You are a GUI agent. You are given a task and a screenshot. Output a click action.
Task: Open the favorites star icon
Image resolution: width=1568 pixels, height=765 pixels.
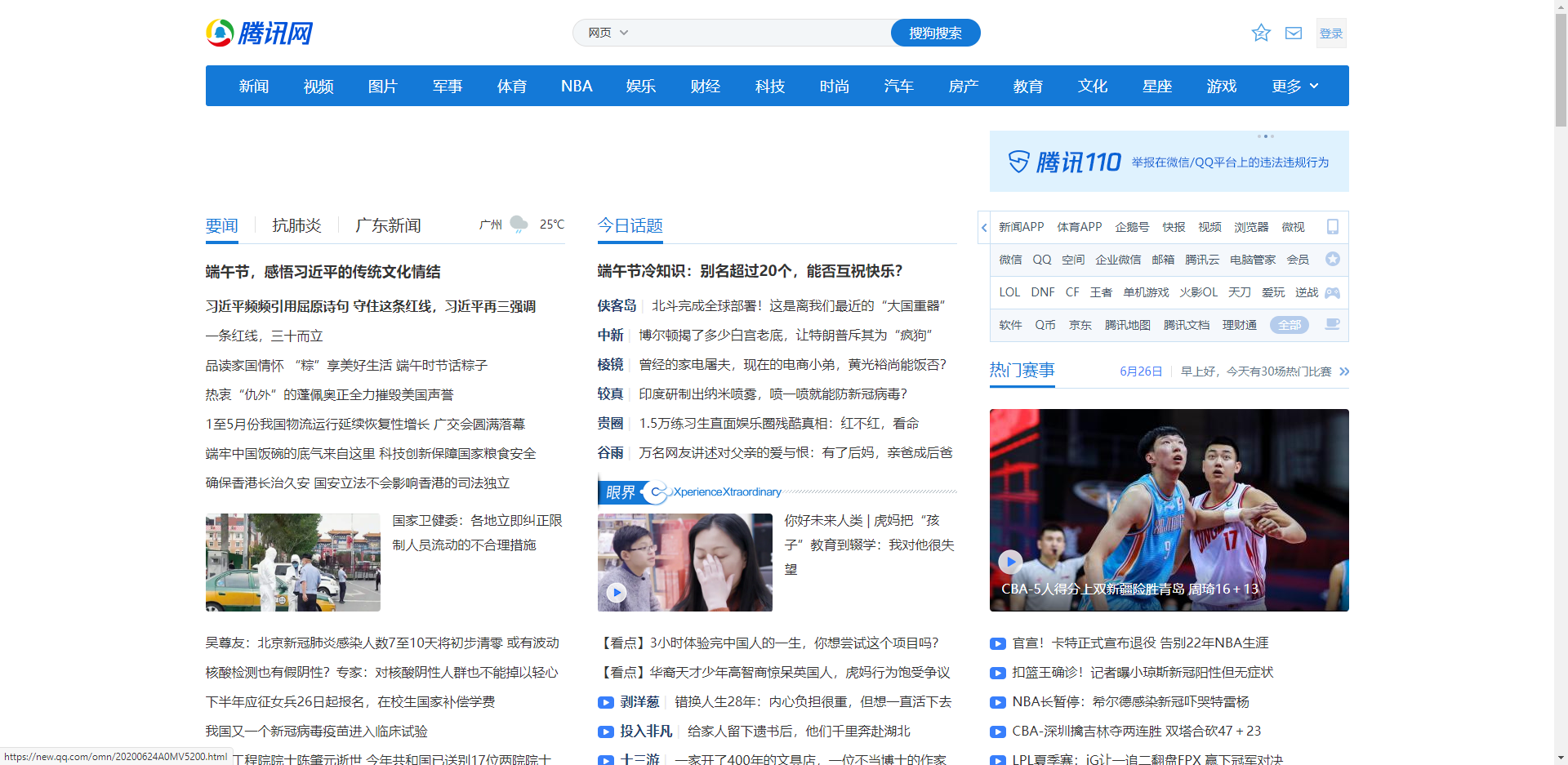pyautogui.click(x=1261, y=33)
